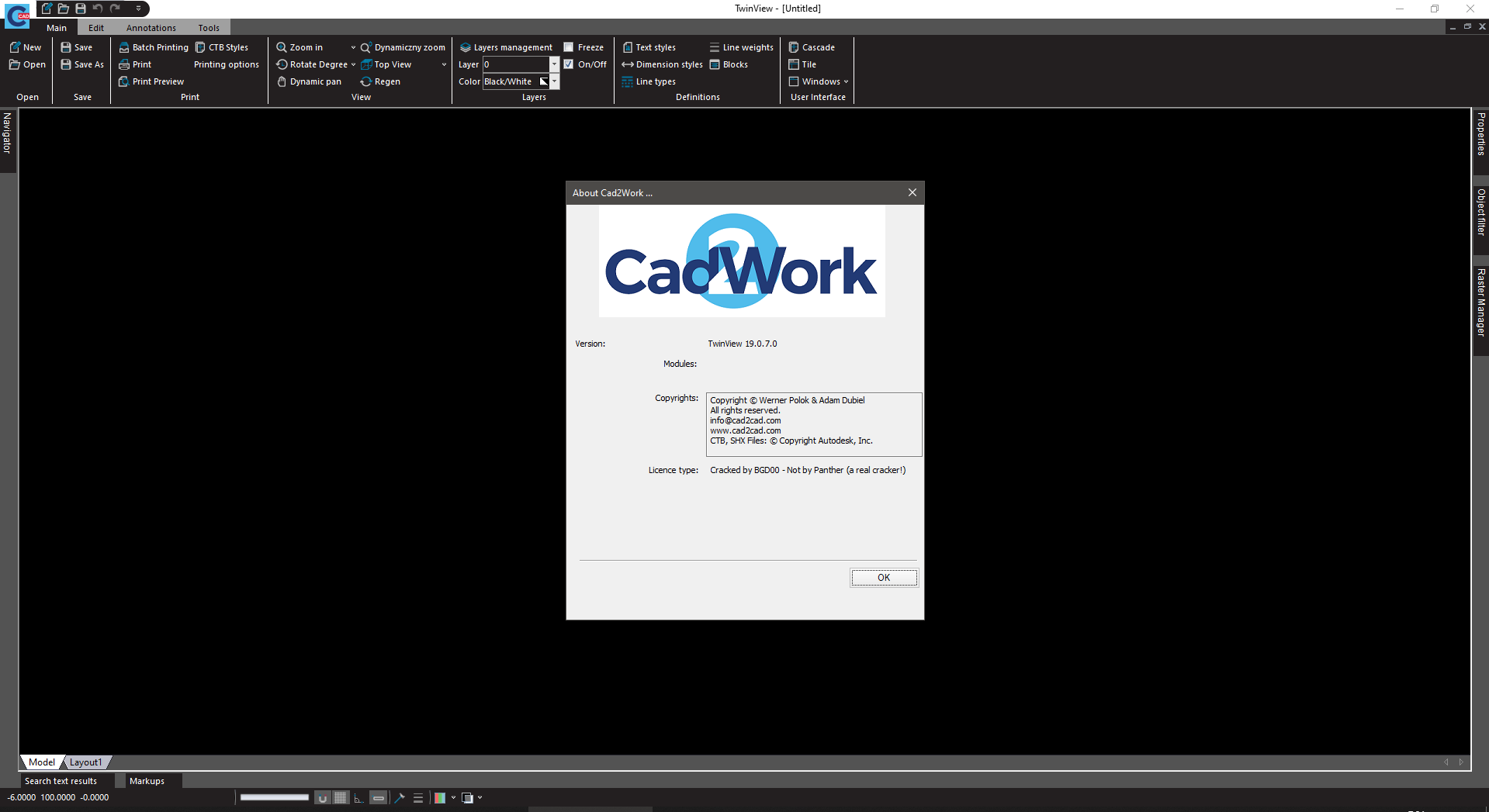Open the Raster Manager side panel
The image size is (1489, 812).
(1481, 310)
